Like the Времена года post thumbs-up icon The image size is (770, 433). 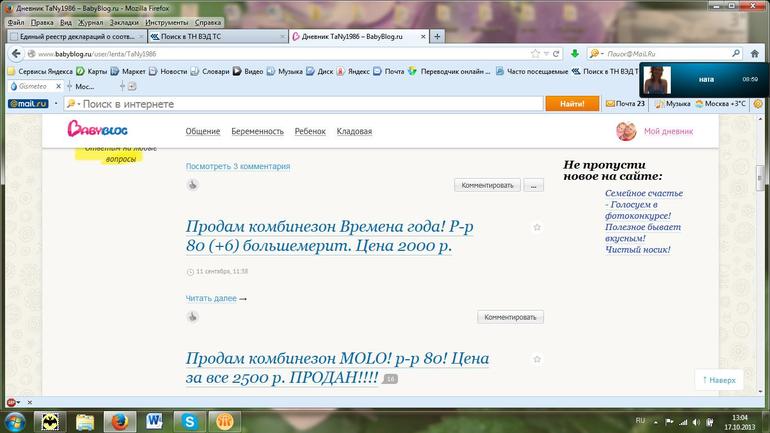click(x=192, y=317)
